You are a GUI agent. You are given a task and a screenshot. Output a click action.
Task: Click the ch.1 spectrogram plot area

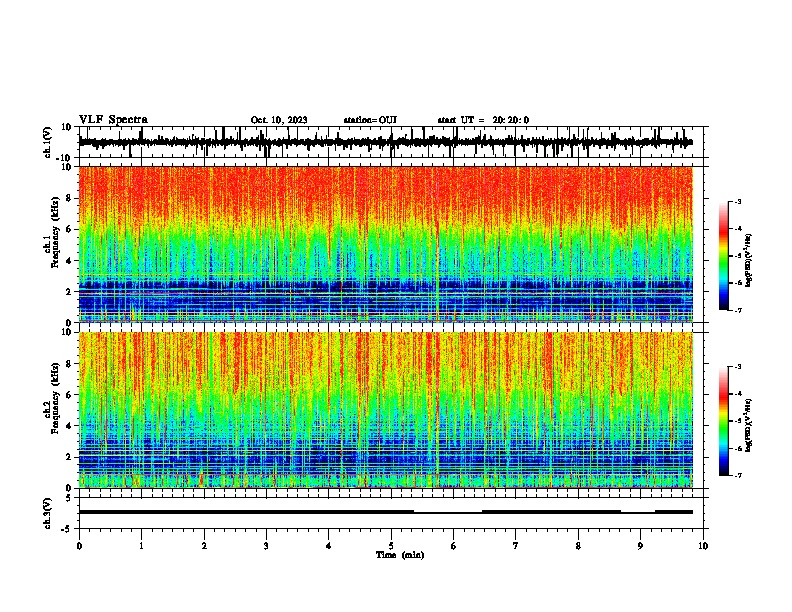point(386,244)
